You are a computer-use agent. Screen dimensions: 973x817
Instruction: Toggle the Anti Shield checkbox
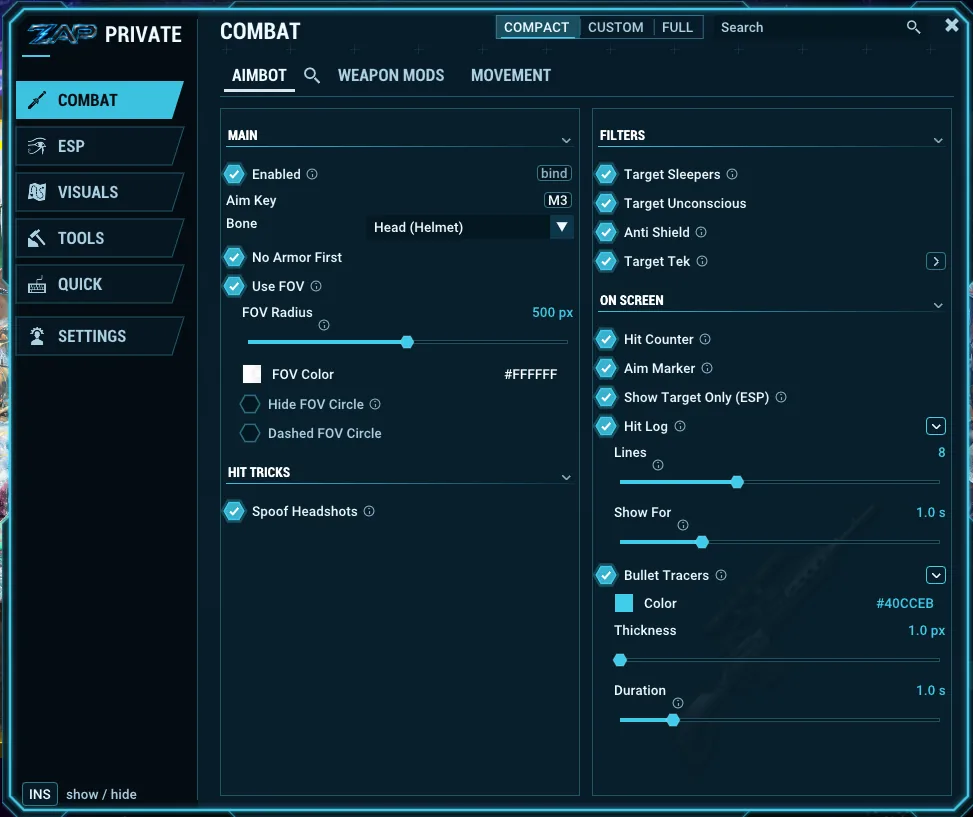pyautogui.click(x=606, y=232)
